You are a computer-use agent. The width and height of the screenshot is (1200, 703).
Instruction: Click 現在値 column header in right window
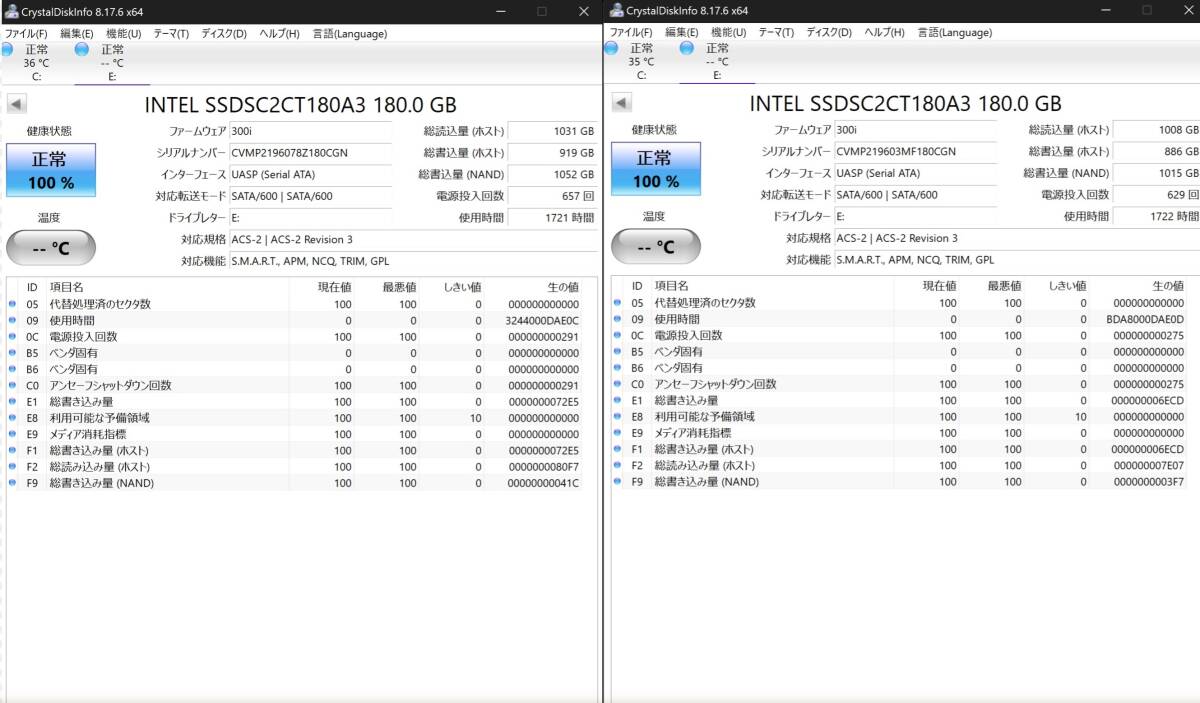click(940, 286)
